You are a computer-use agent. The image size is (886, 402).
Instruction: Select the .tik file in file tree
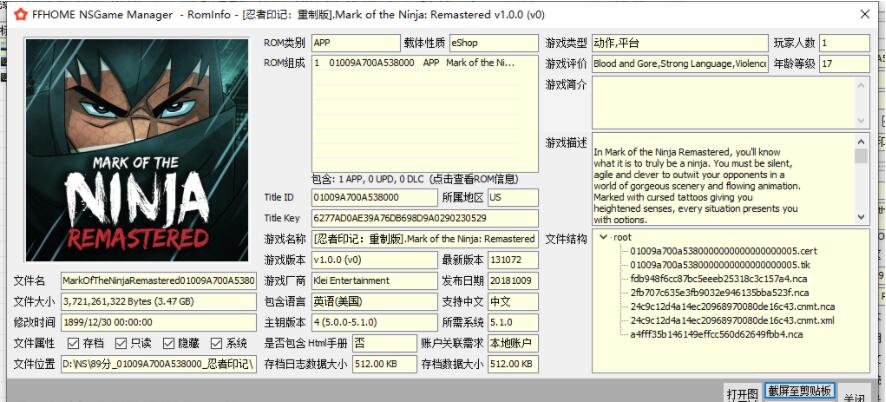720,265
